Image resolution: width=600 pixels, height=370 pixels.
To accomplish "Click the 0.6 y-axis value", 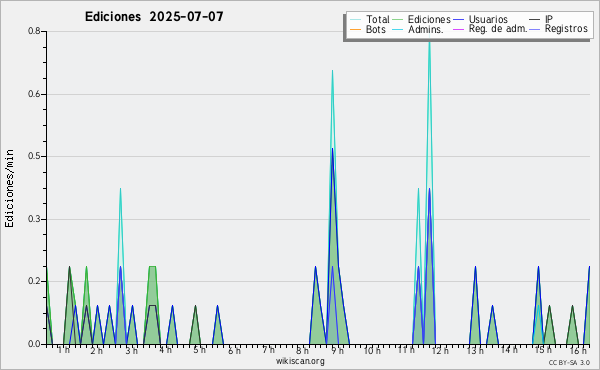I will point(34,94).
